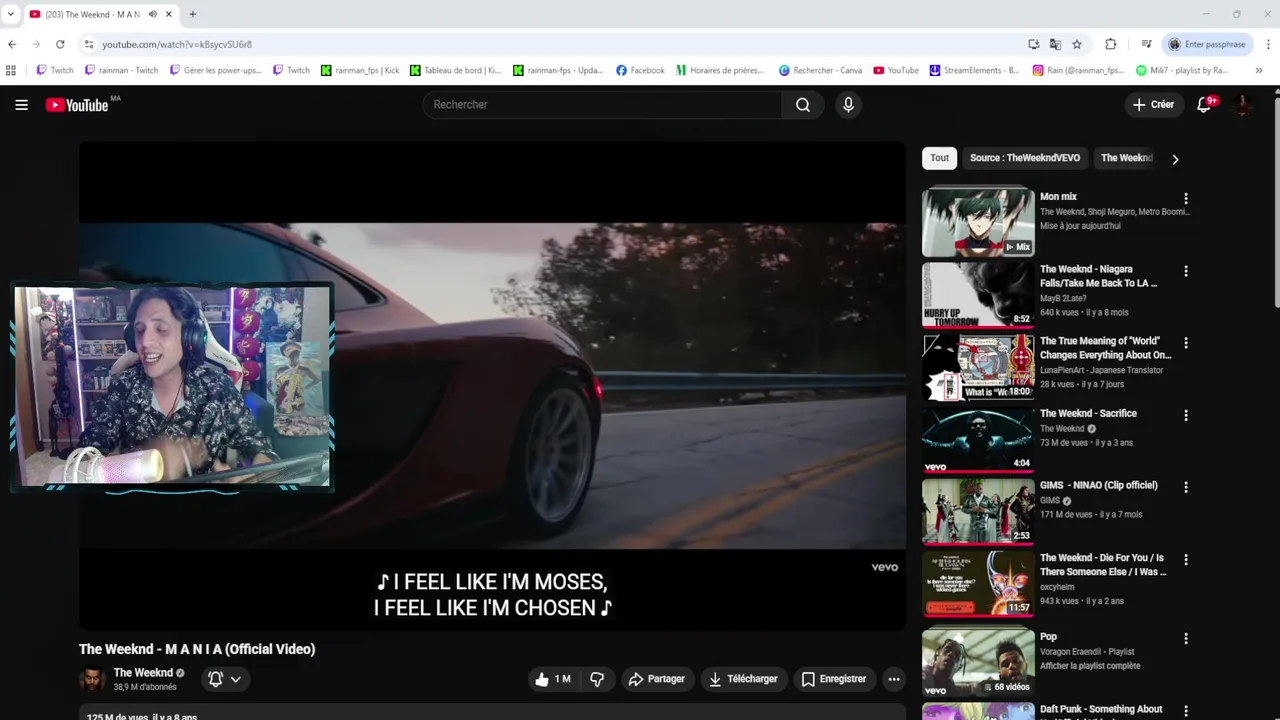Open the browser apps grid shortcut
This screenshot has width=1280, height=720.
click(11, 70)
